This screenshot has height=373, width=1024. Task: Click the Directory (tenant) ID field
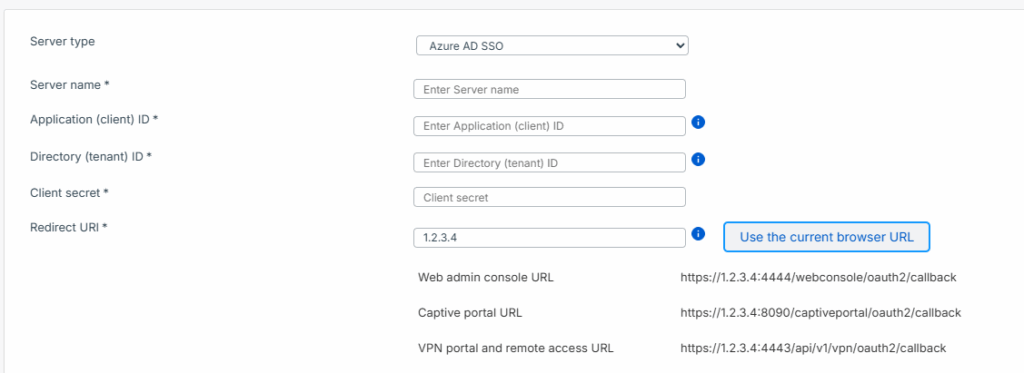(549, 163)
